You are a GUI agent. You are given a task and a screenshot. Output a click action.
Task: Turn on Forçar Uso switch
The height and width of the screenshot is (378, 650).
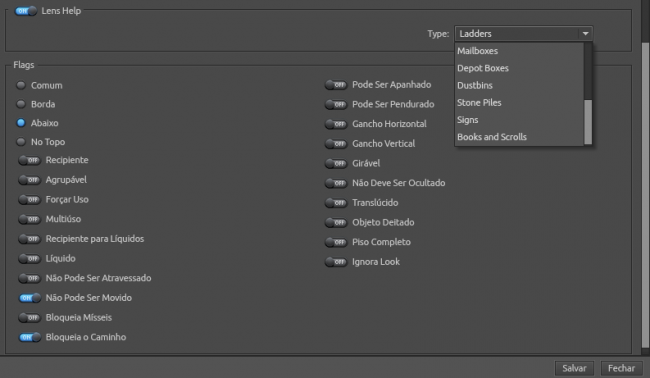coord(29,199)
